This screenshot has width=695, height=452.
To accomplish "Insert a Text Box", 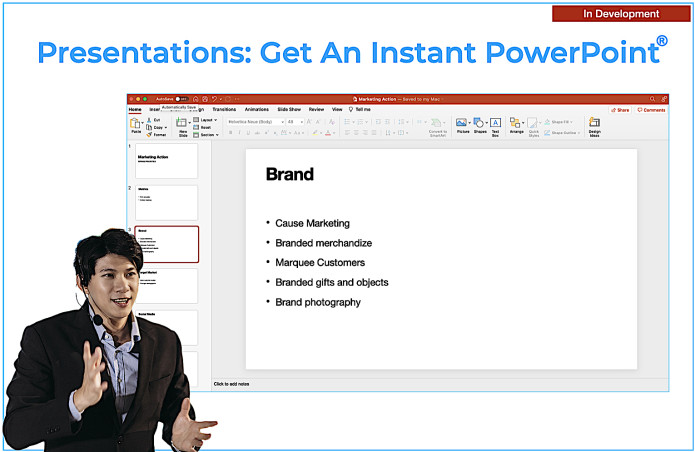I will click(495, 124).
